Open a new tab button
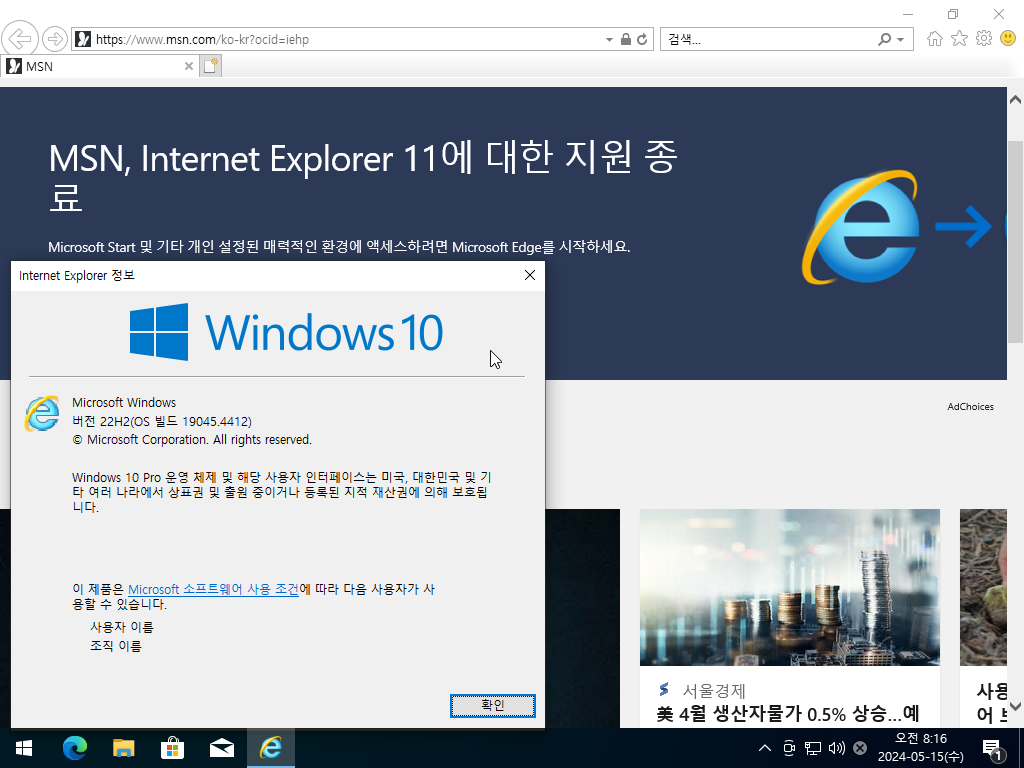 (x=210, y=66)
